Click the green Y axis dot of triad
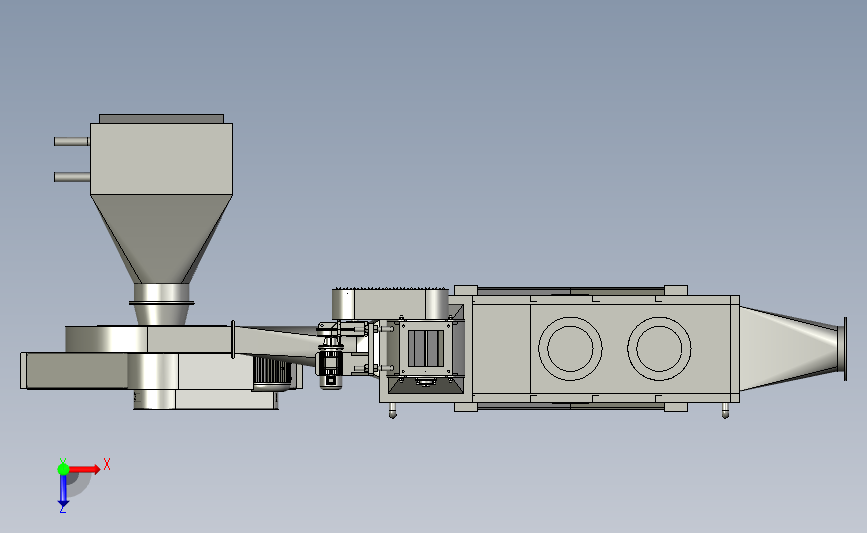Image resolution: width=867 pixels, height=533 pixels. pyautogui.click(x=63, y=469)
